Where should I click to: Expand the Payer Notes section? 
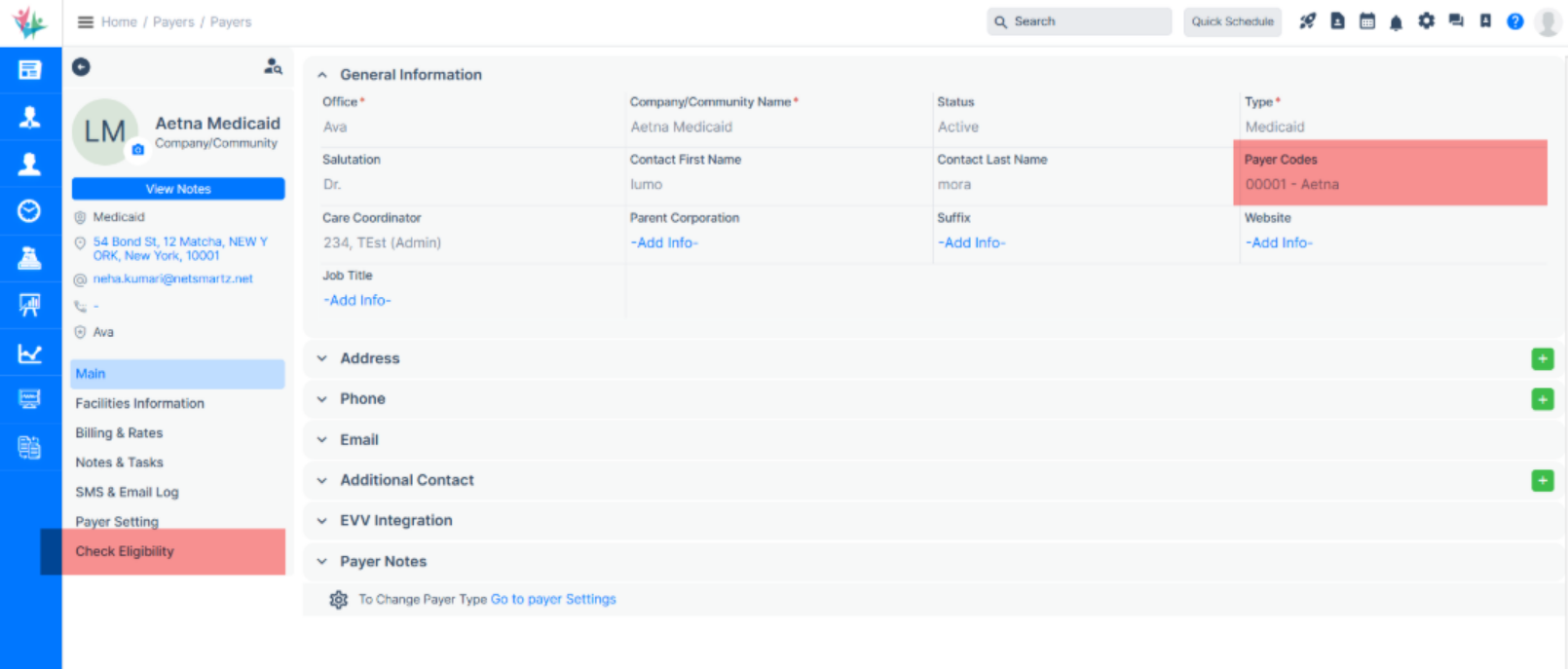[x=321, y=562]
